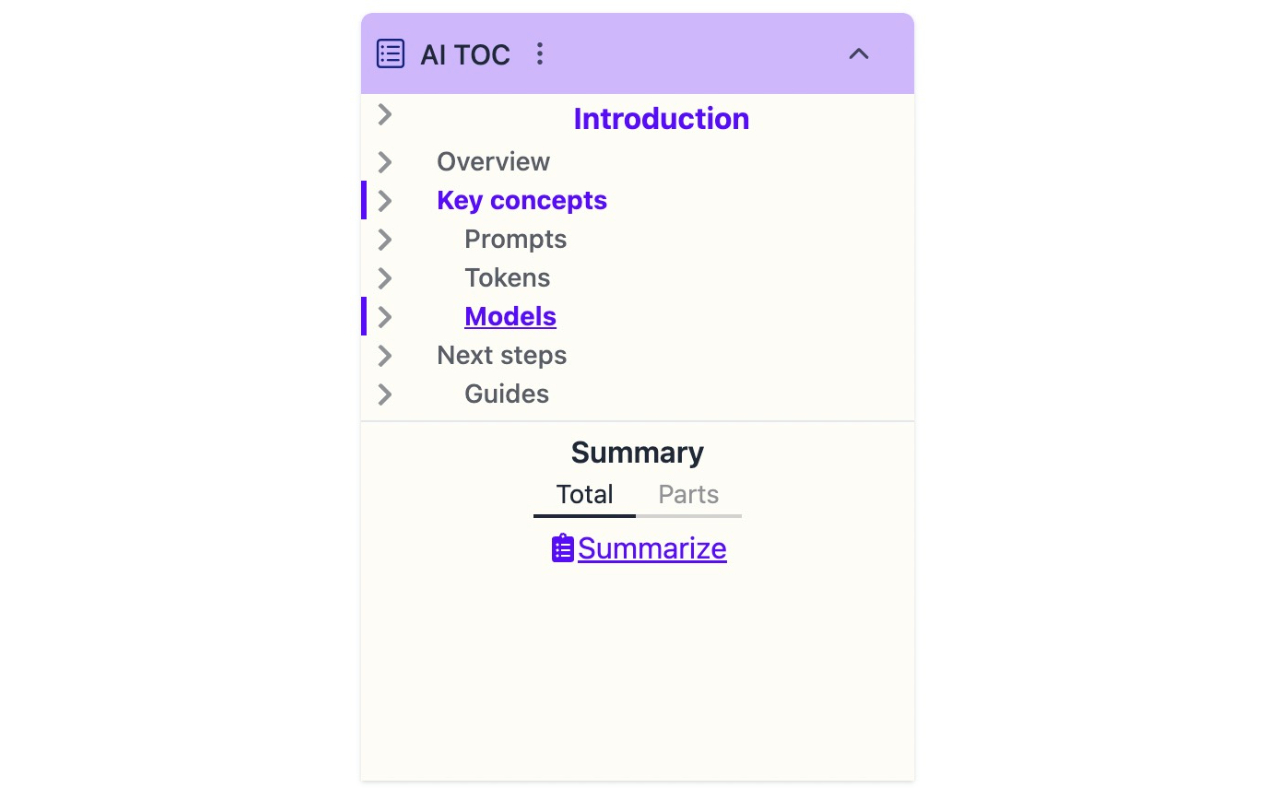Toggle the Key concepts chevron

point(385,201)
